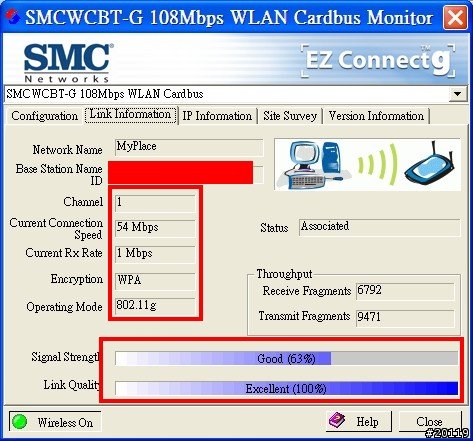The width and height of the screenshot is (473, 441).
Task: Close the window with the title bar X
Action: click(455, 17)
